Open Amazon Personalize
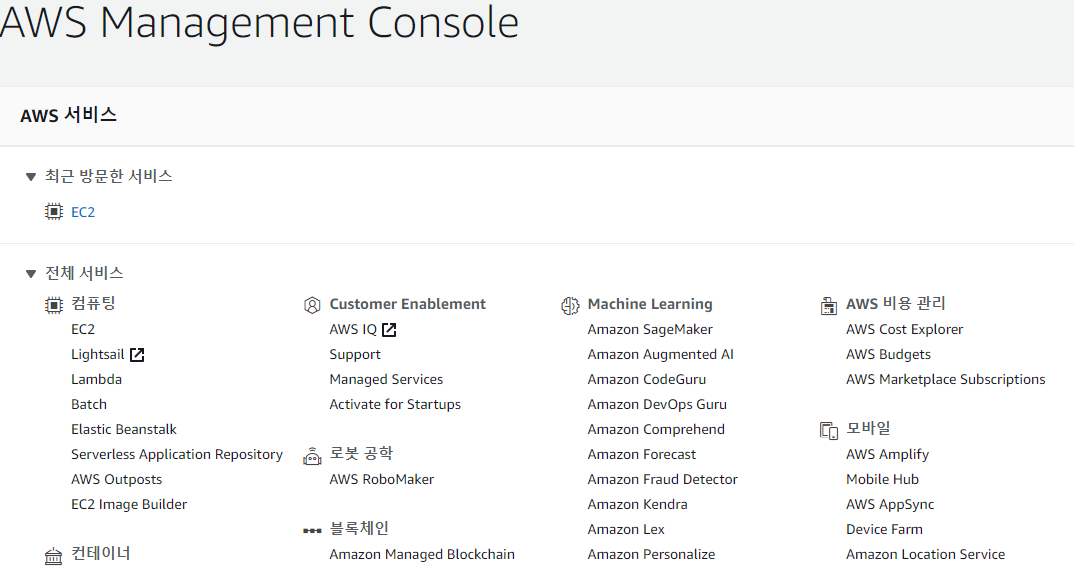The width and height of the screenshot is (1074, 573). pos(651,555)
